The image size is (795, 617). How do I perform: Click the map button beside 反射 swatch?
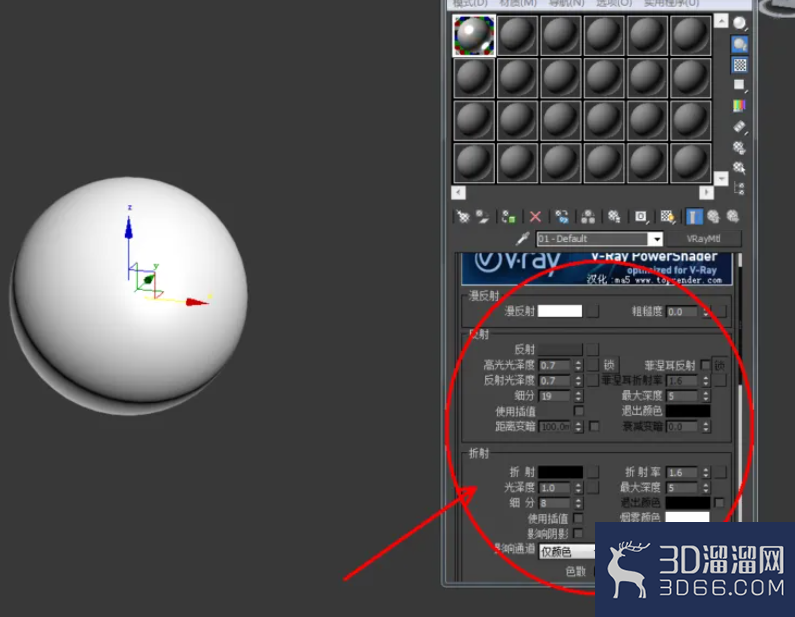[592, 349]
